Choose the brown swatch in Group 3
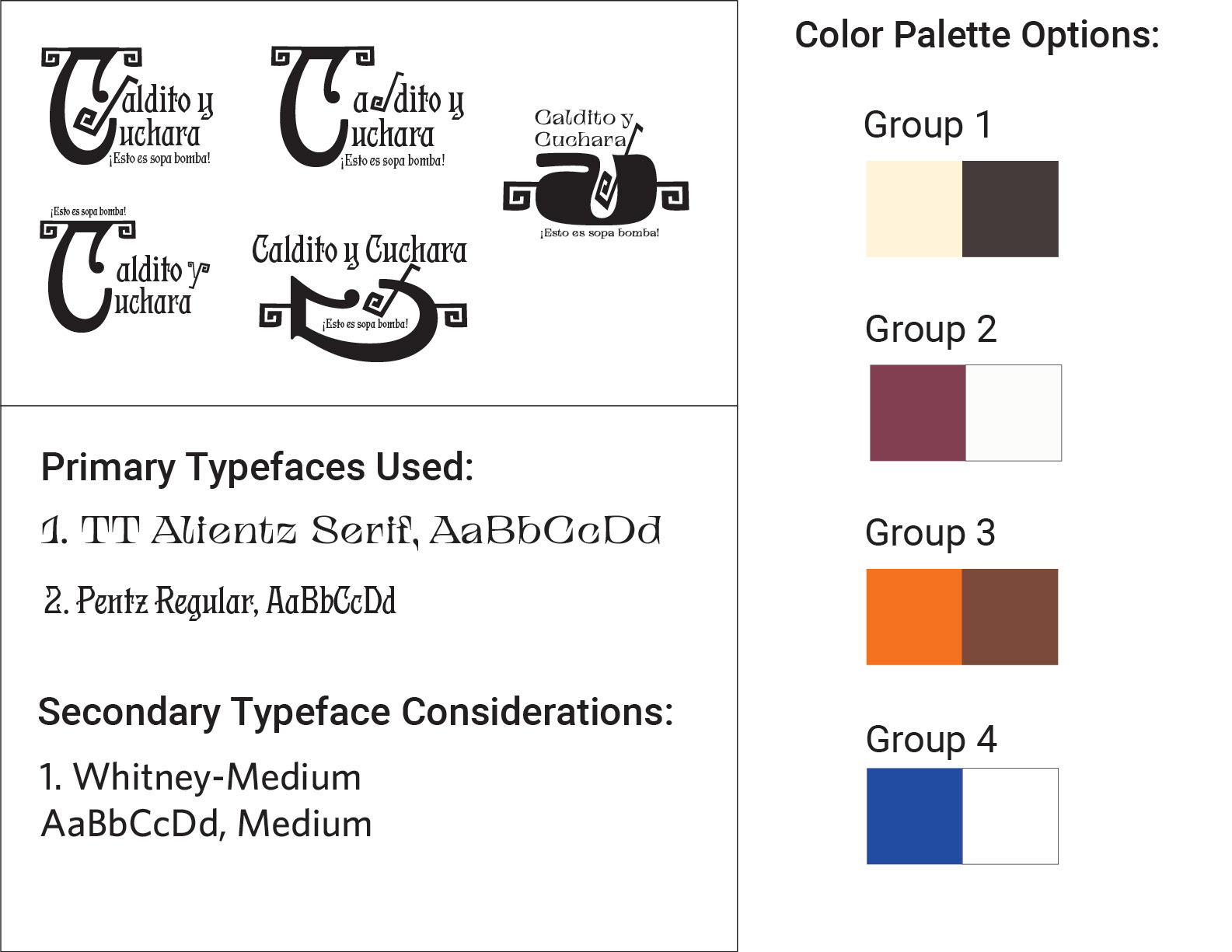The height and width of the screenshot is (952, 1232). tap(1010, 617)
